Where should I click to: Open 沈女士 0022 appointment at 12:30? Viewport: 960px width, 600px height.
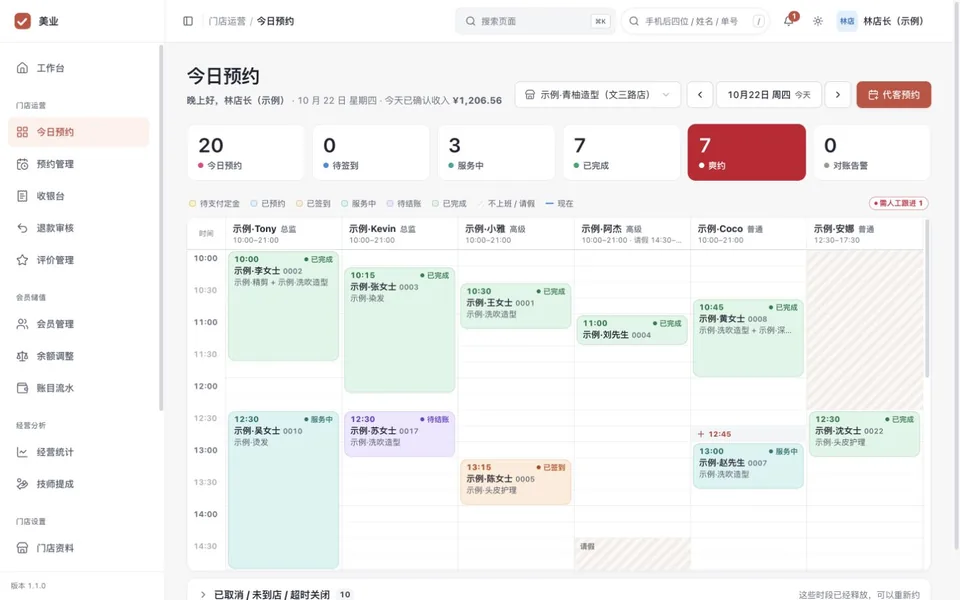coord(864,433)
